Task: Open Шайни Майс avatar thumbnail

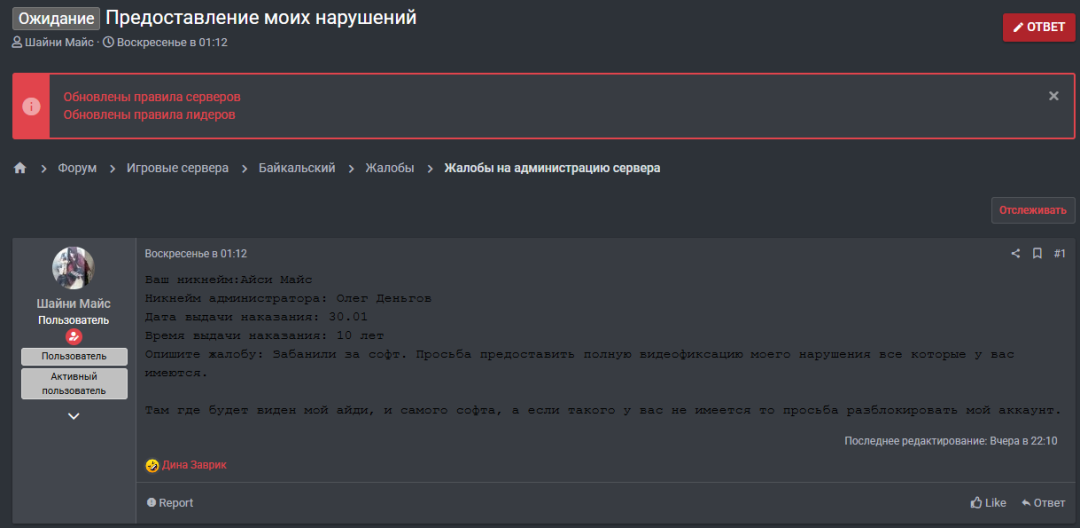Action: pos(73,268)
